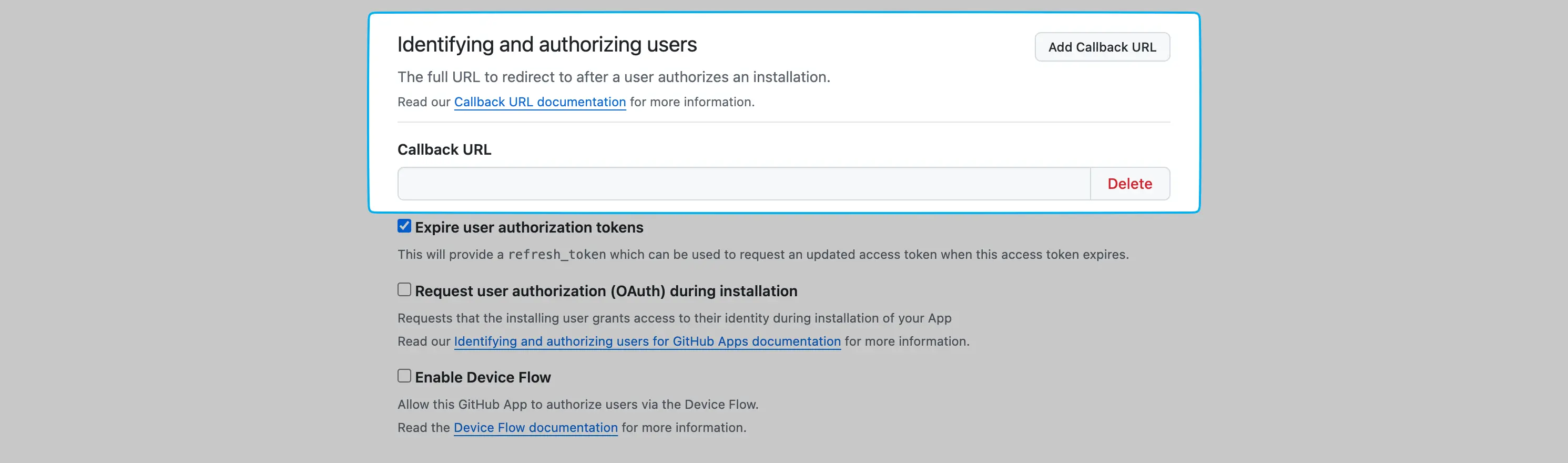Image resolution: width=1568 pixels, height=463 pixels.
Task: Focus the Callback URL text field
Action: tap(743, 184)
